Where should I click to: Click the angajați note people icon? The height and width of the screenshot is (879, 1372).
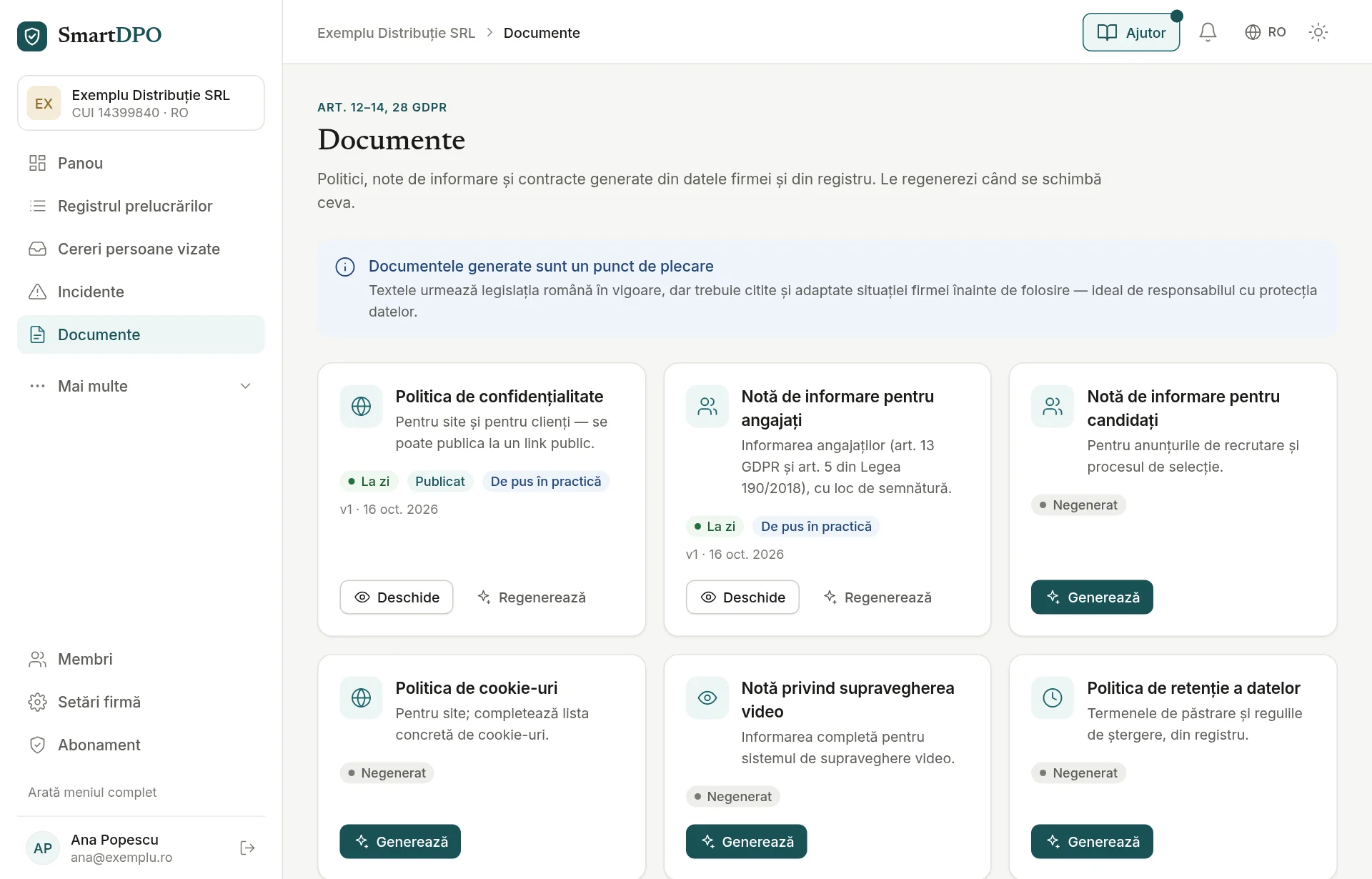707,406
